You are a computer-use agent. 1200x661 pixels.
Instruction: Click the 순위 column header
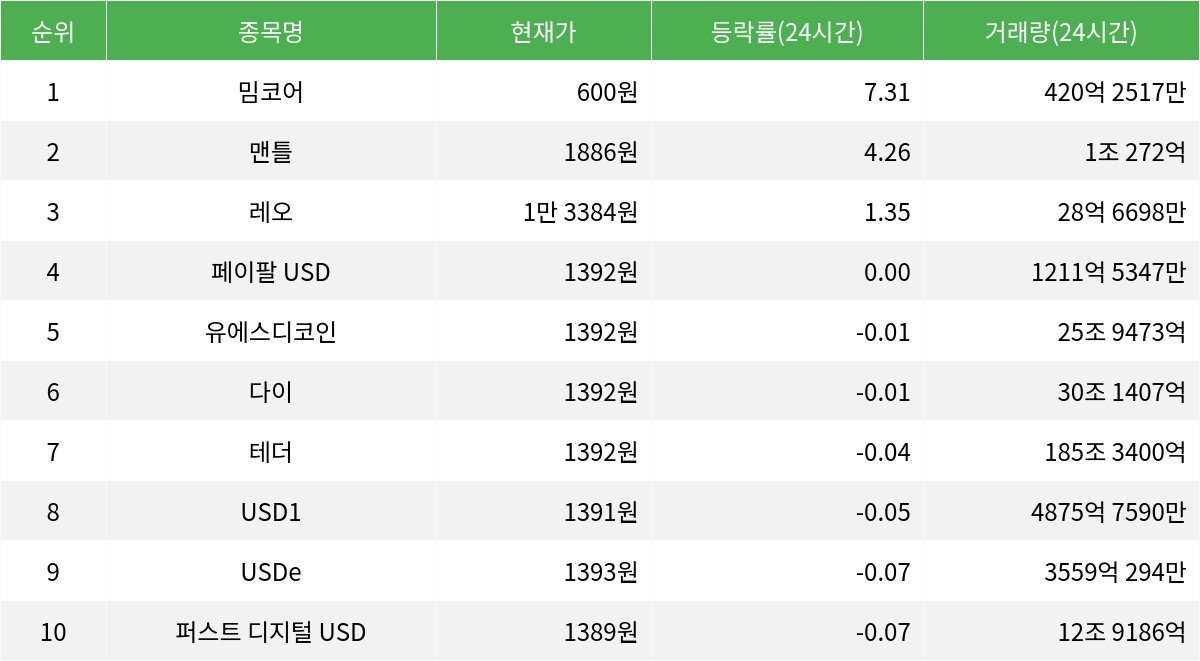pos(53,31)
